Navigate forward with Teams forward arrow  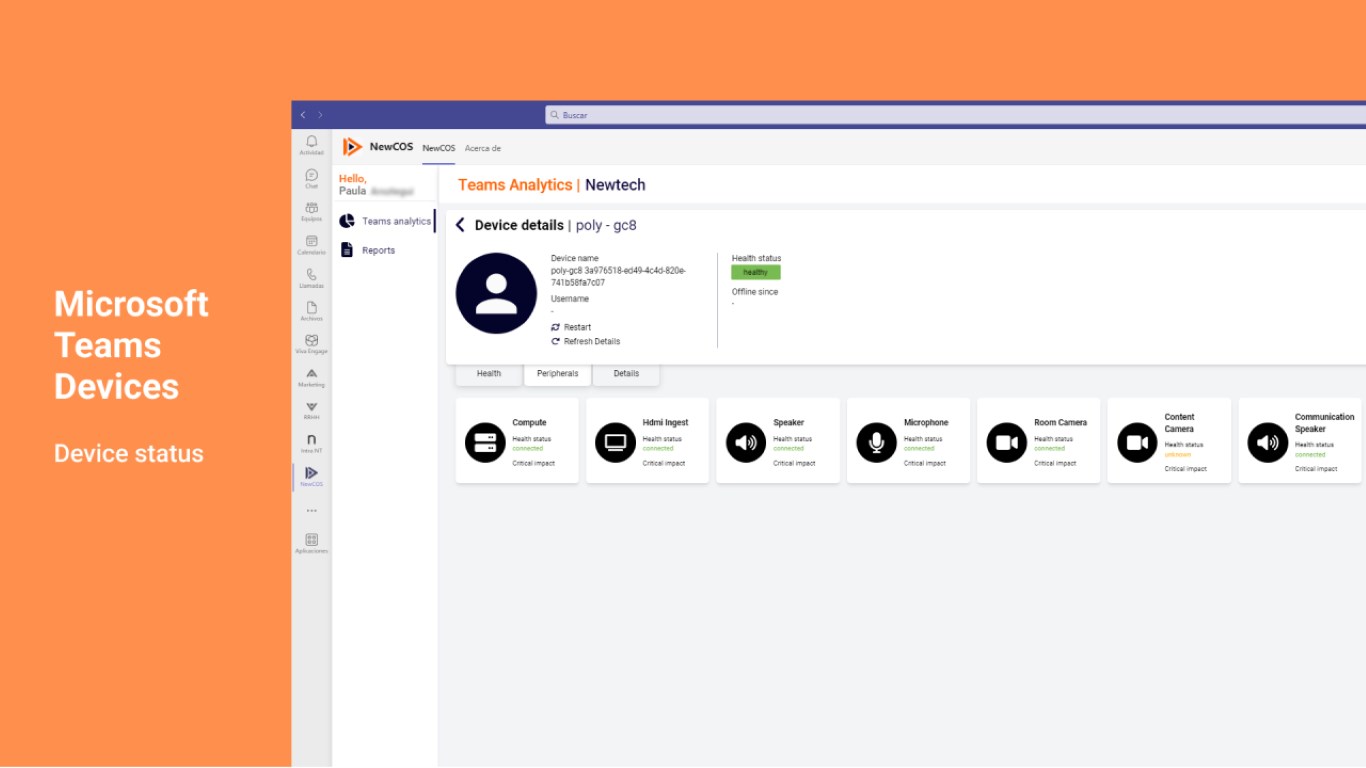coord(320,115)
